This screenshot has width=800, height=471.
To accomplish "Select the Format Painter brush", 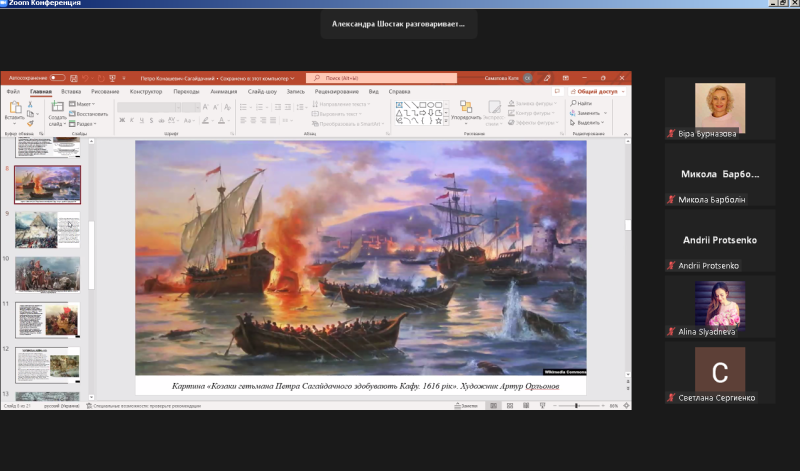I will (30, 123).
